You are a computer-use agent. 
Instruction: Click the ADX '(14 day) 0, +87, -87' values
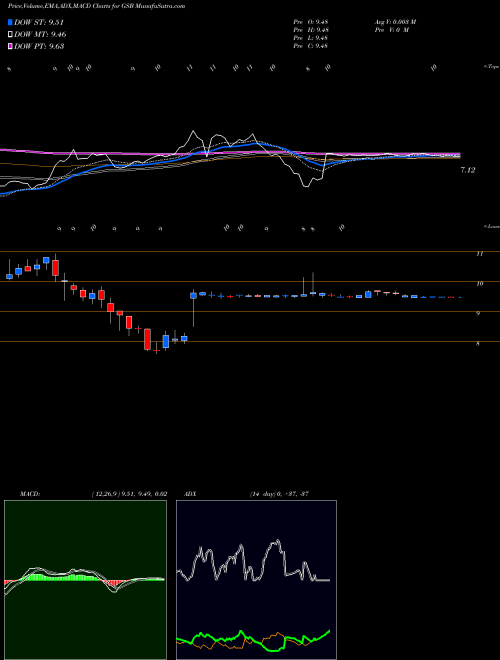[279, 494]
